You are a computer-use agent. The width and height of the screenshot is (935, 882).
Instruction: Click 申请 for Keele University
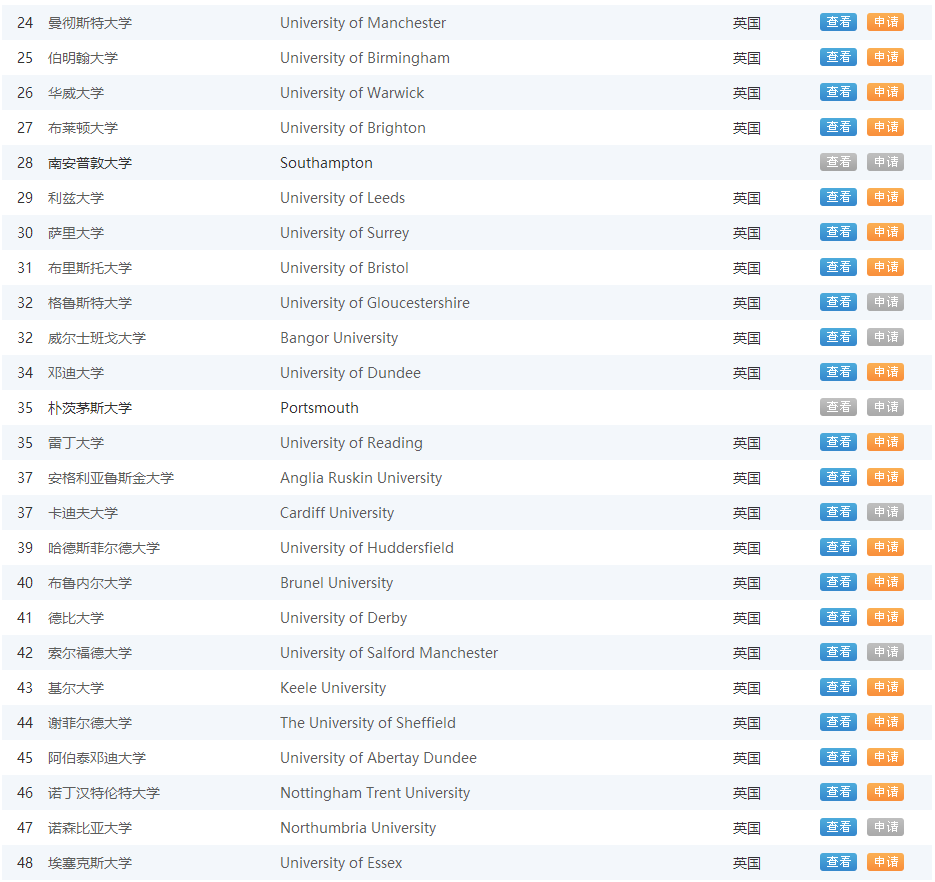[x=885, y=687]
